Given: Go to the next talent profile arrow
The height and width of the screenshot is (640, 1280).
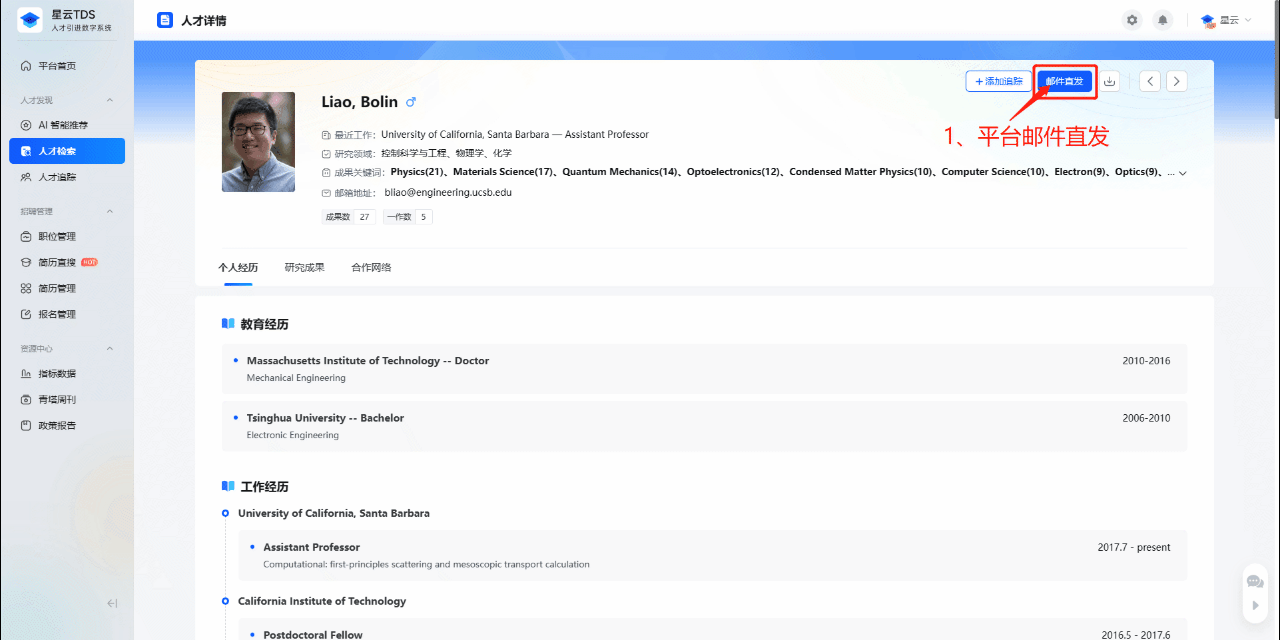Looking at the screenshot, I should pos(1177,81).
